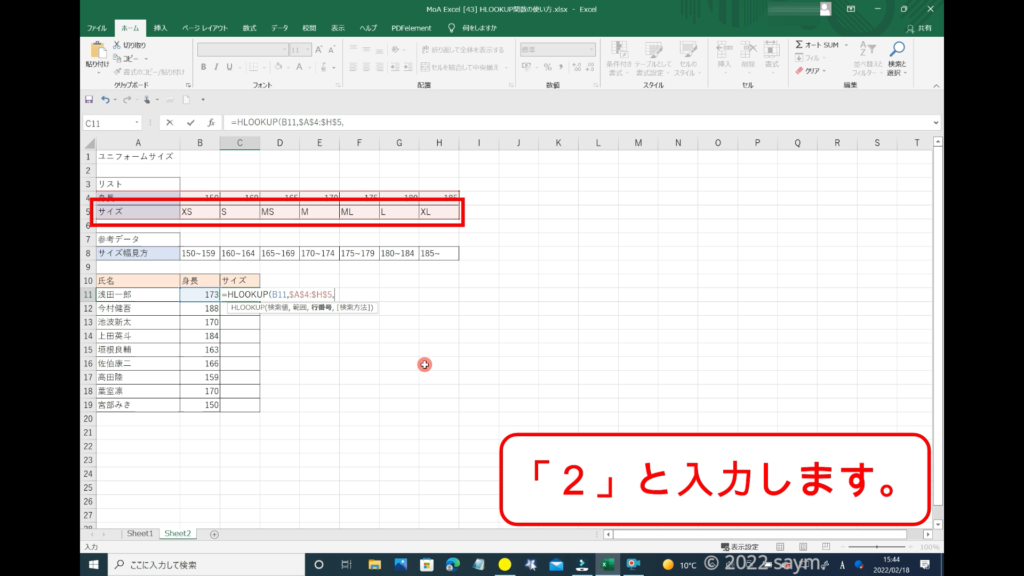Open the Insert Function fx dialog
1024x576 pixels.
click(211, 122)
